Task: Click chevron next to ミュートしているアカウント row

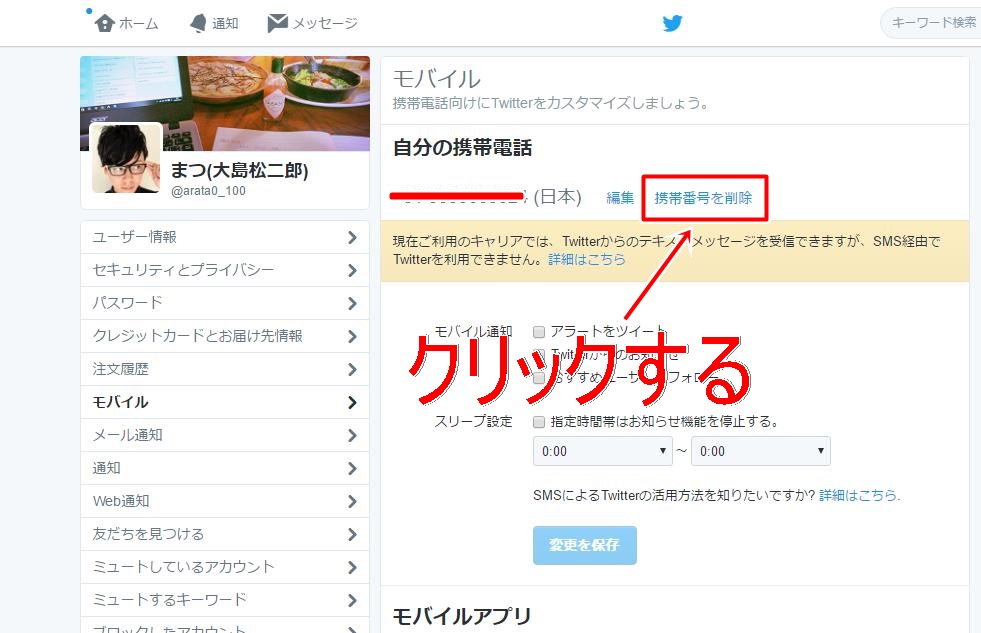Action: pos(352,567)
